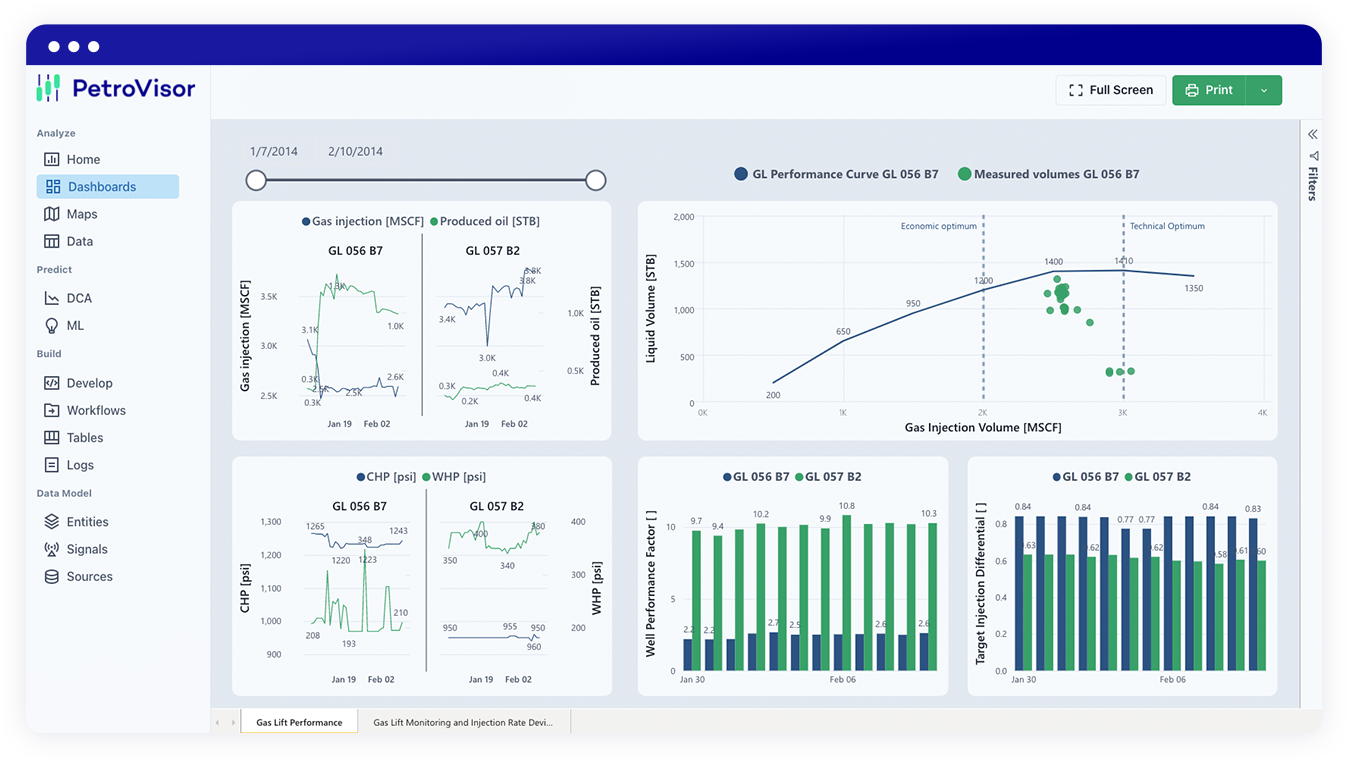
Task: Toggle Gas injection [MSCF] legend series
Action: [362, 222]
